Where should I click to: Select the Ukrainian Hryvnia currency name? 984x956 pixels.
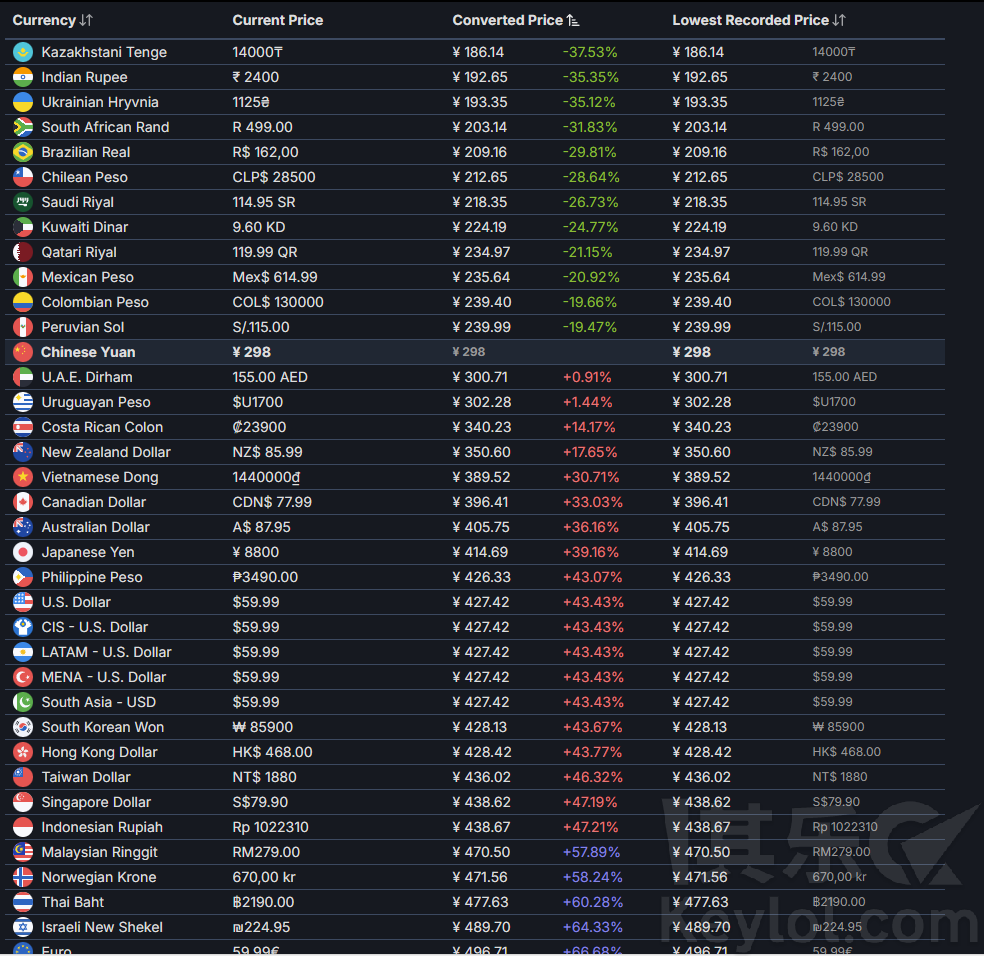[99, 102]
